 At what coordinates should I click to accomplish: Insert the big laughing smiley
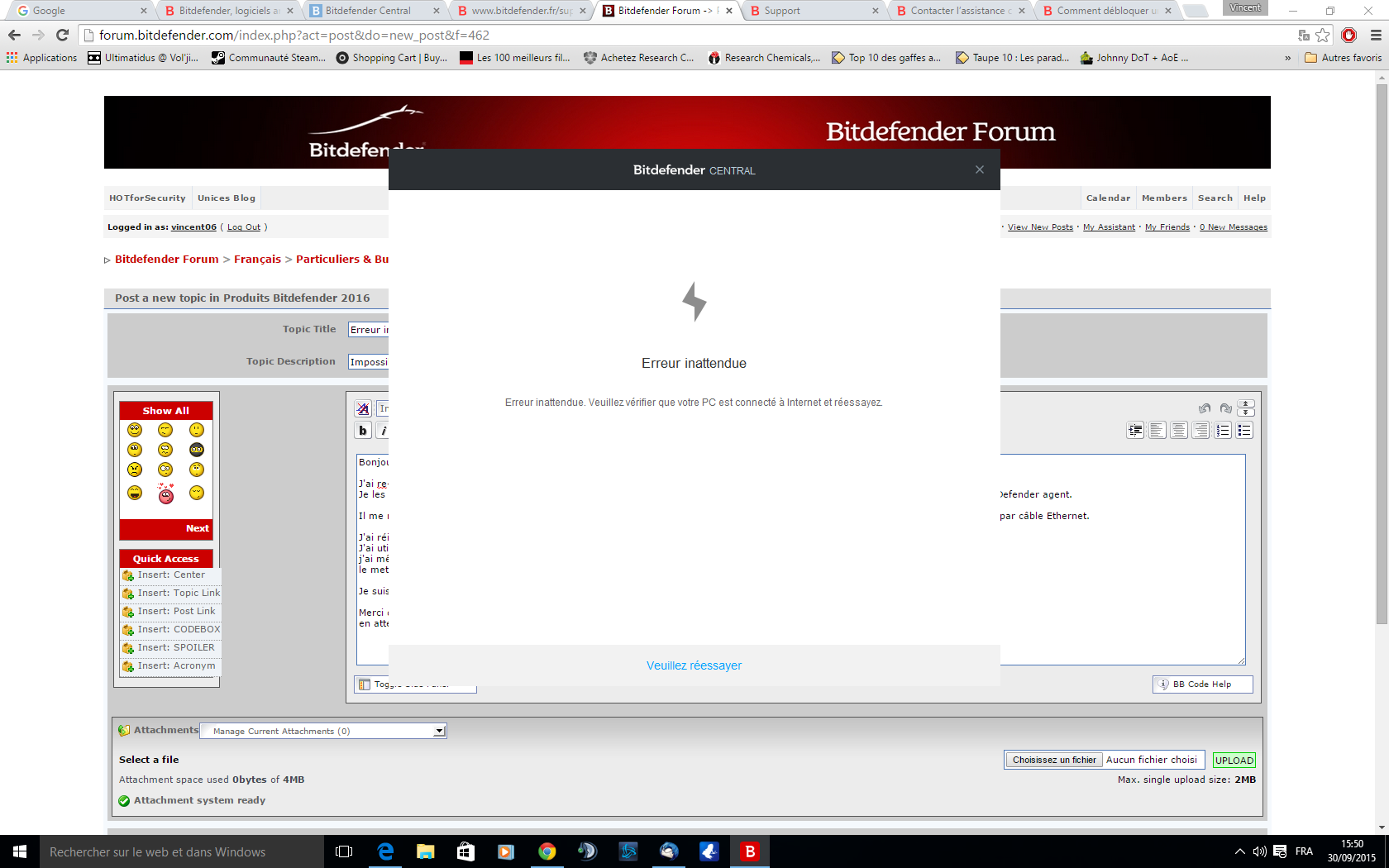tap(135, 494)
